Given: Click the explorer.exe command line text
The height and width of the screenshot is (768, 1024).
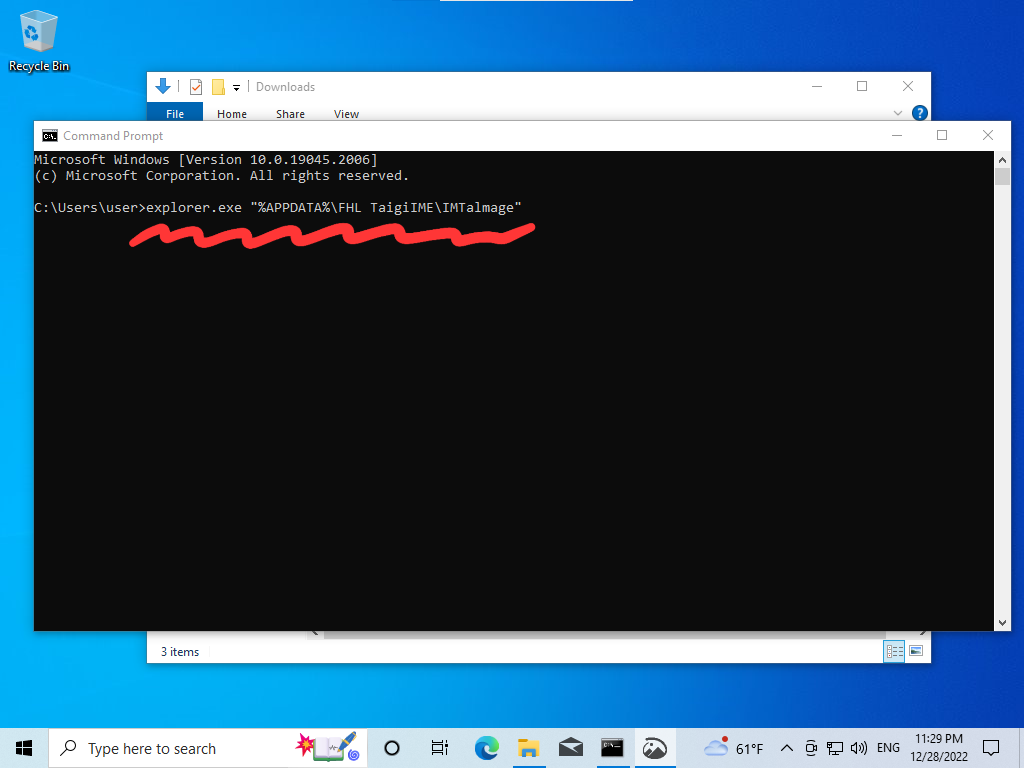Looking at the screenshot, I should (334, 208).
